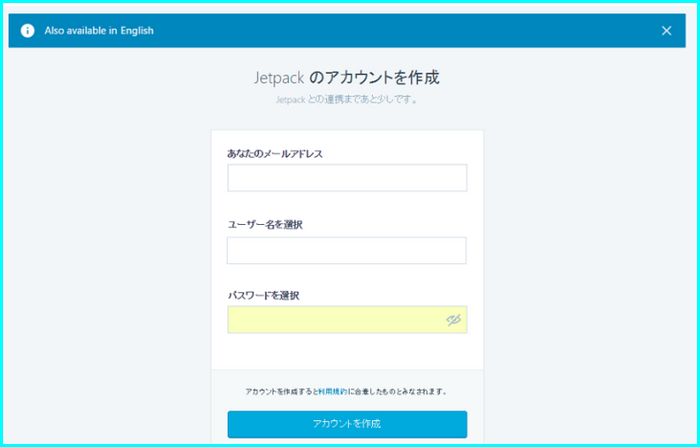Dismiss the "Also available in English" banner

pos(666,30)
